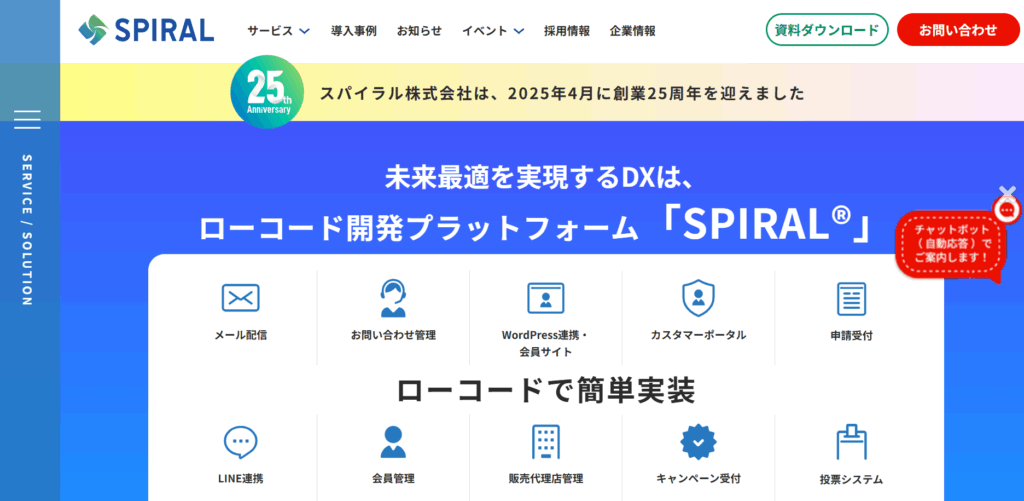Click the WordPress連携・会員サイト label
This screenshot has width=1024, height=501.
pos(545,343)
